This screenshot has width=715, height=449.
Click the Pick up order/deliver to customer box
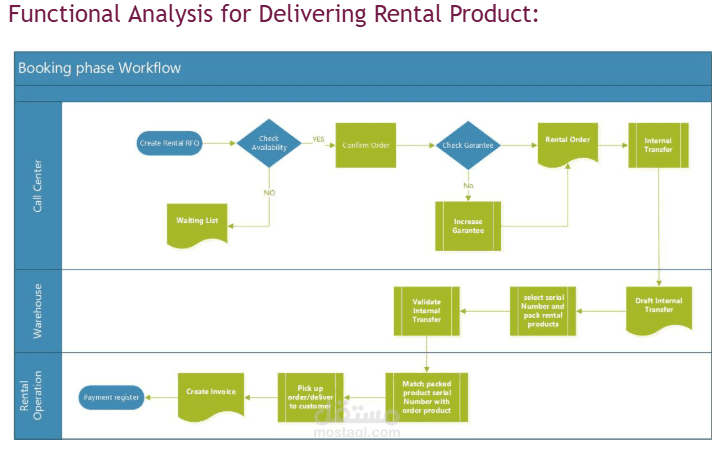[310, 397]
